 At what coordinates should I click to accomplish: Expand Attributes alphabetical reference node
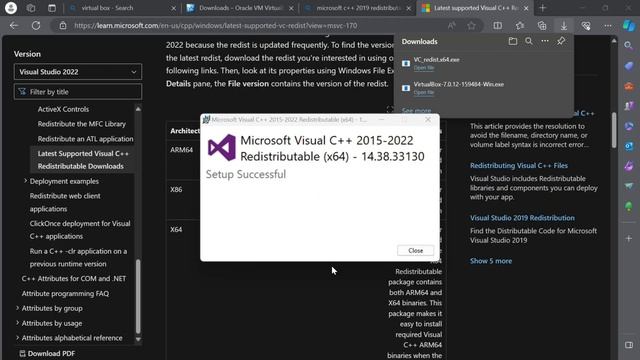pyautogui.click(x=18, y=338)
